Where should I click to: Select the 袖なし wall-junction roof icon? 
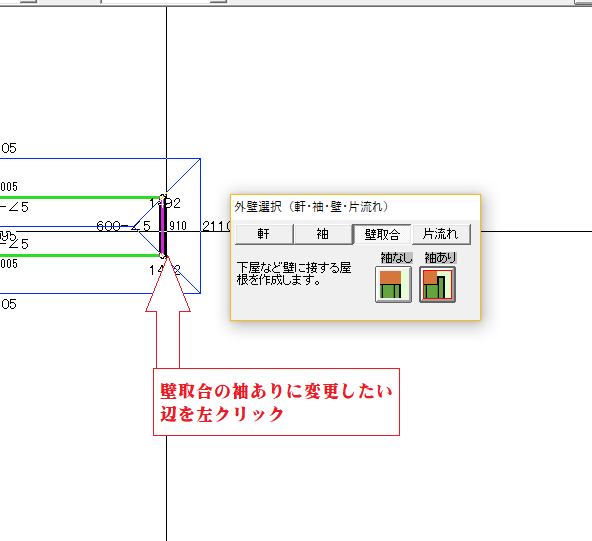[x=393, y=285]
